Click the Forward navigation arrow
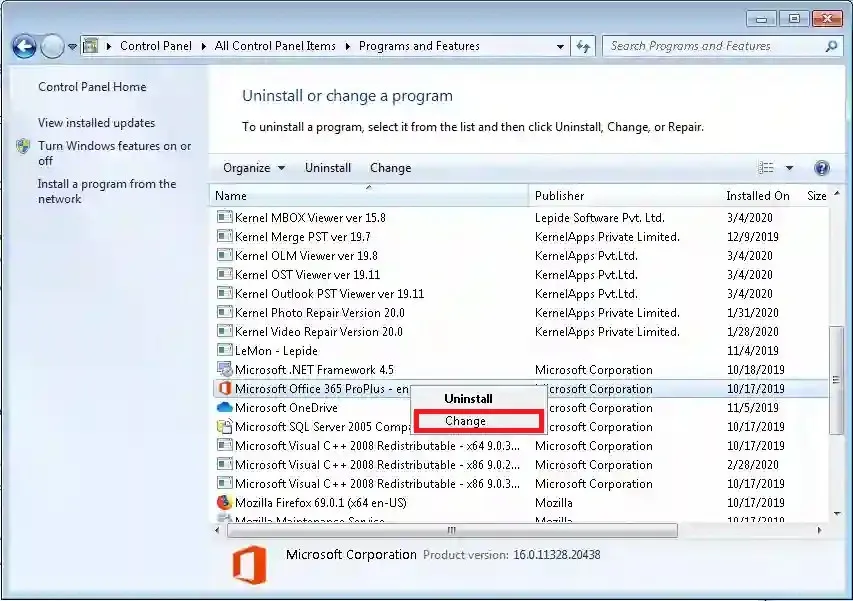This screenshot has height=601, width=853. 49,46
